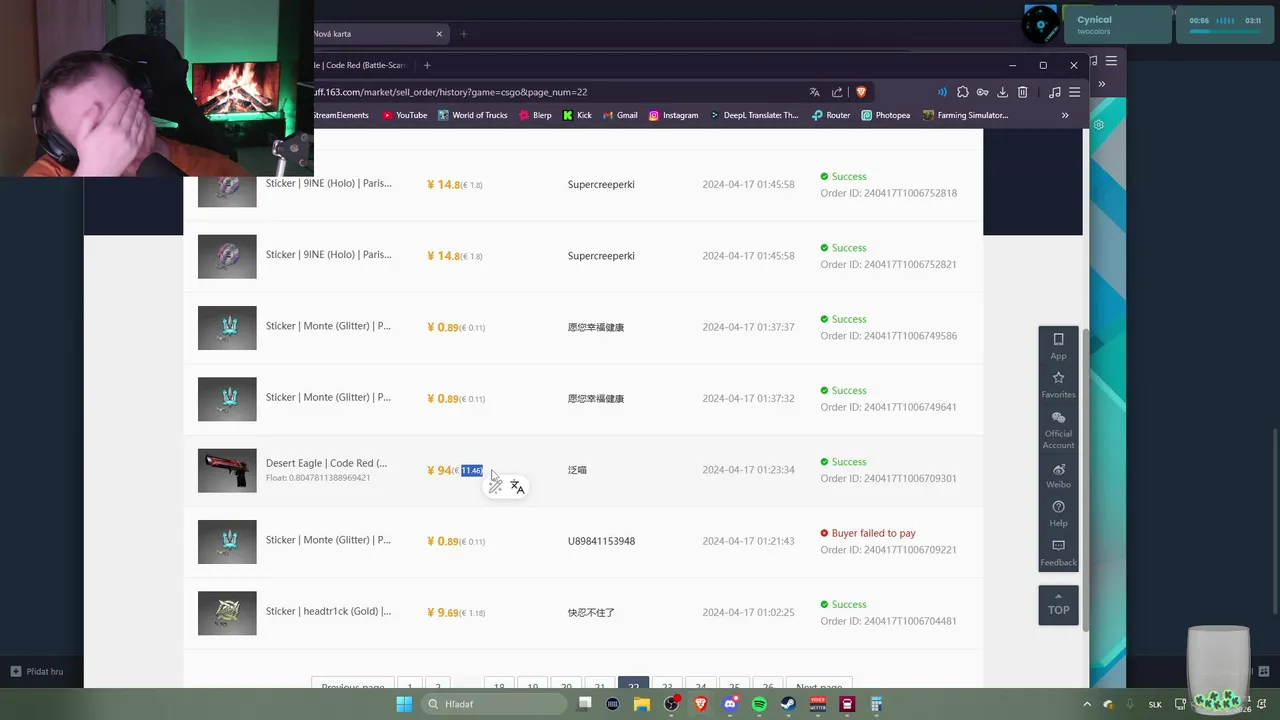Image resolution: width=1280 pixels, height=720 pixels.
Task: Open the DeepL Translate bookmark
Action: click(x=754, y=115)
